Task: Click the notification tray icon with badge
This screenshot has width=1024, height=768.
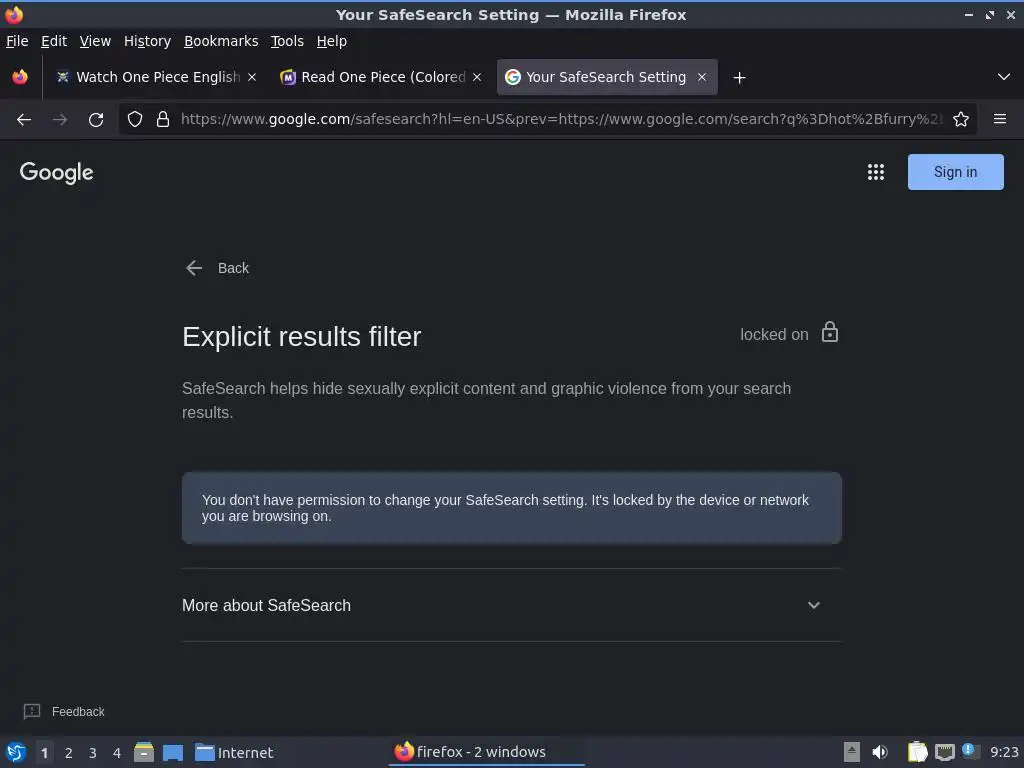Action: [970, 751]
